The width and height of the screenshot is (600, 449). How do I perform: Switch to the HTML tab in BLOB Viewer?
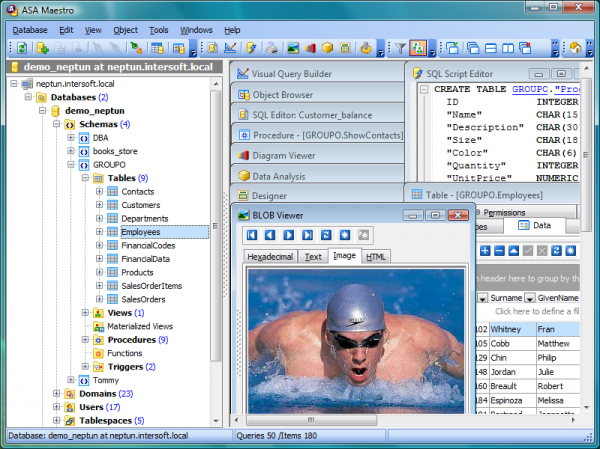(375, 257)
